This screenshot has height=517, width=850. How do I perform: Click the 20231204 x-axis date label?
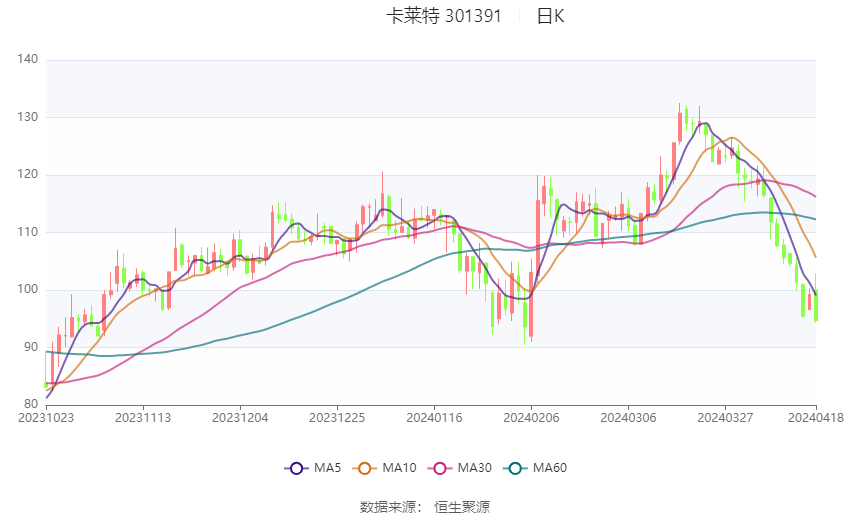[240, 417]
